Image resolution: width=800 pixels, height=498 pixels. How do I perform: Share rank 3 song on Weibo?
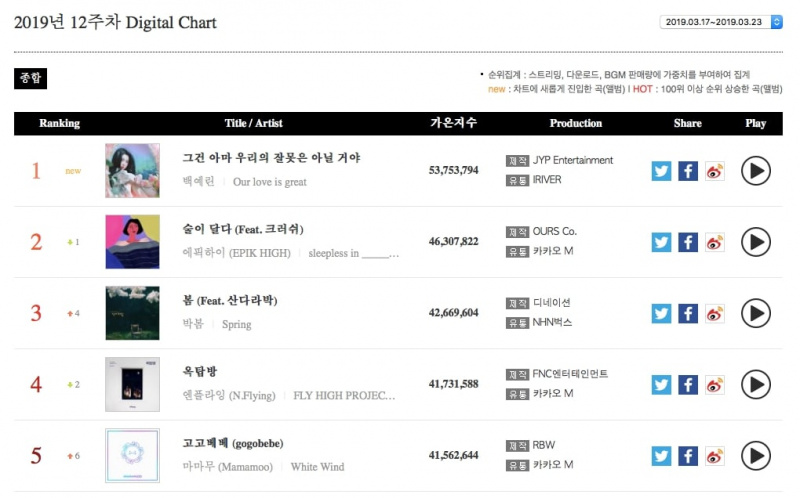(715, 314)
